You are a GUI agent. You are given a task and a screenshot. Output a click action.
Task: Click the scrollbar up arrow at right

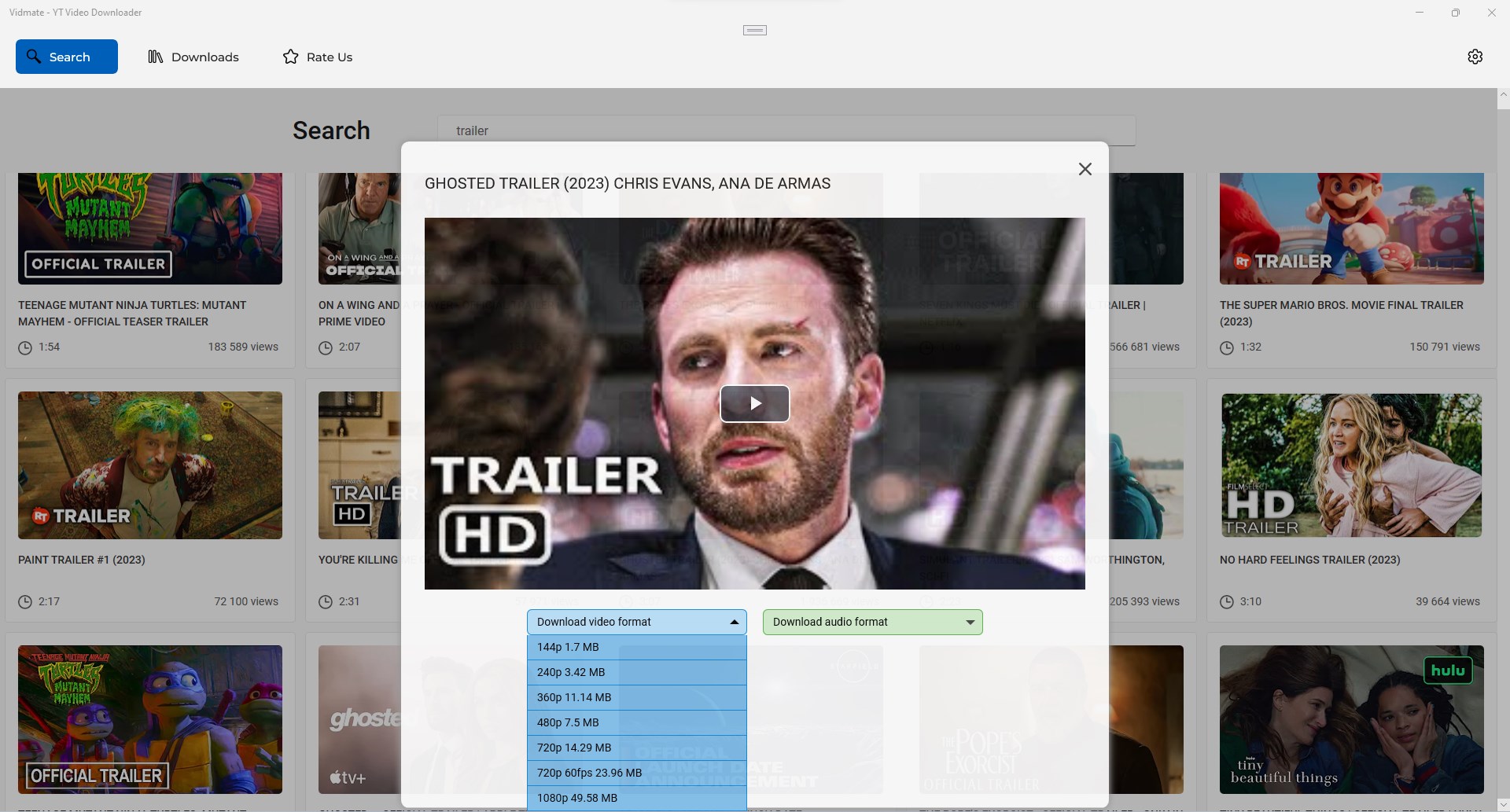[x=1504, y=94]
